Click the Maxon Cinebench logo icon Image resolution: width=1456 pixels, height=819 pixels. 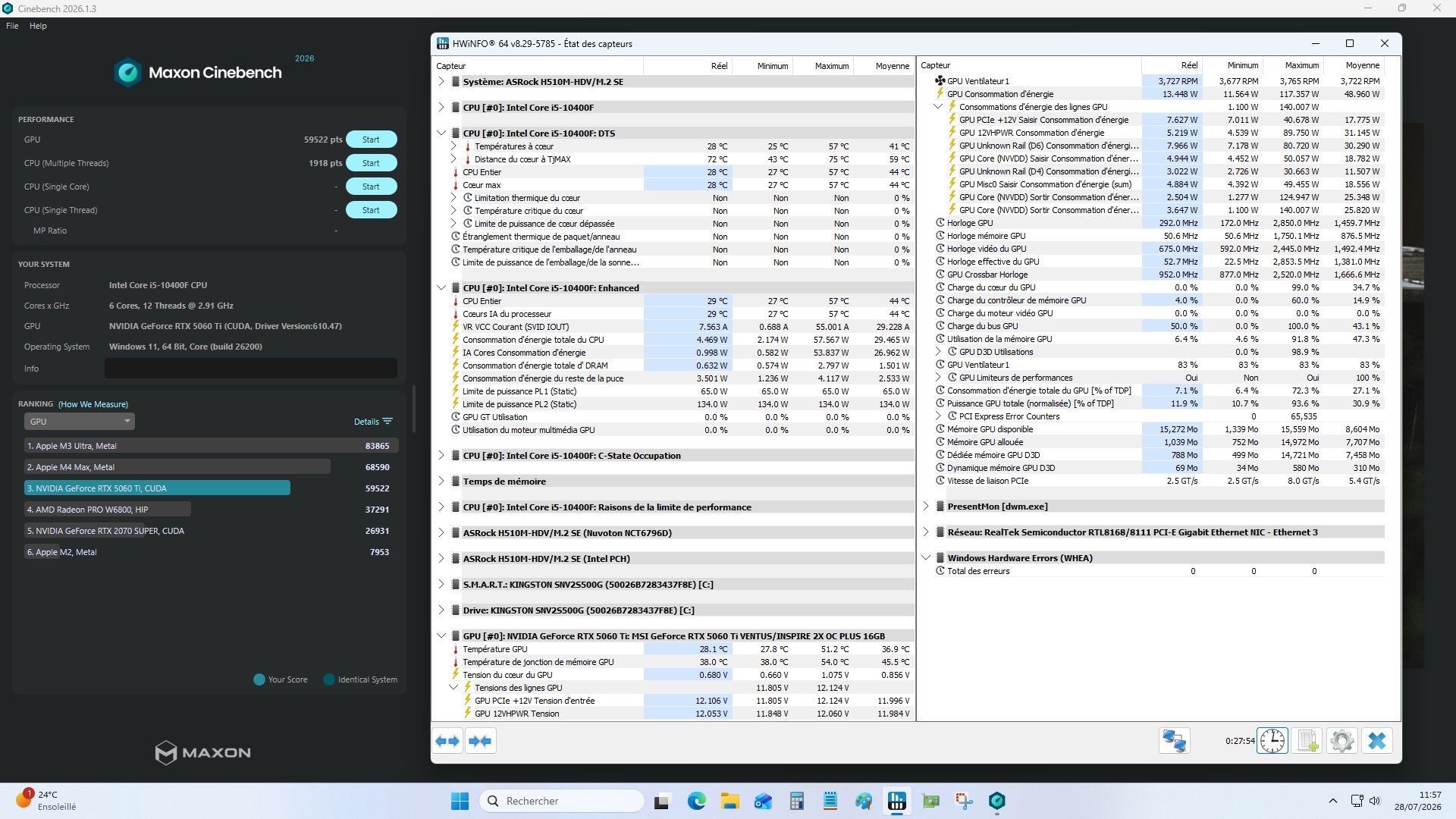[x=127, y=72]
